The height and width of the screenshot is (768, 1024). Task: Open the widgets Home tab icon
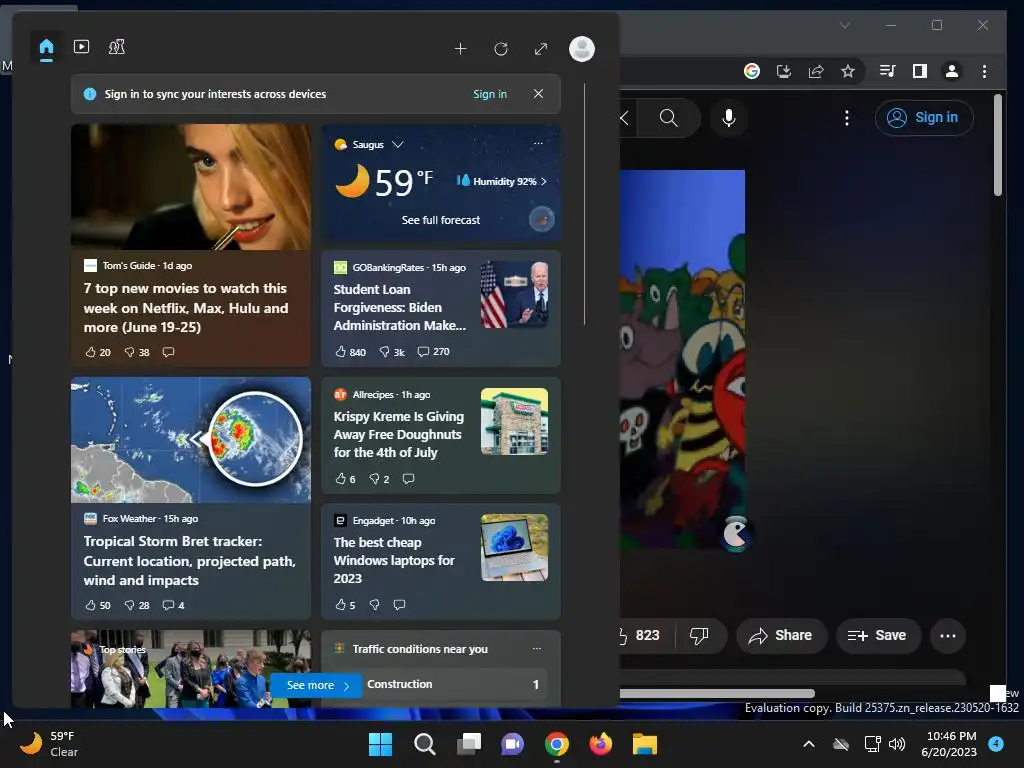46,48
